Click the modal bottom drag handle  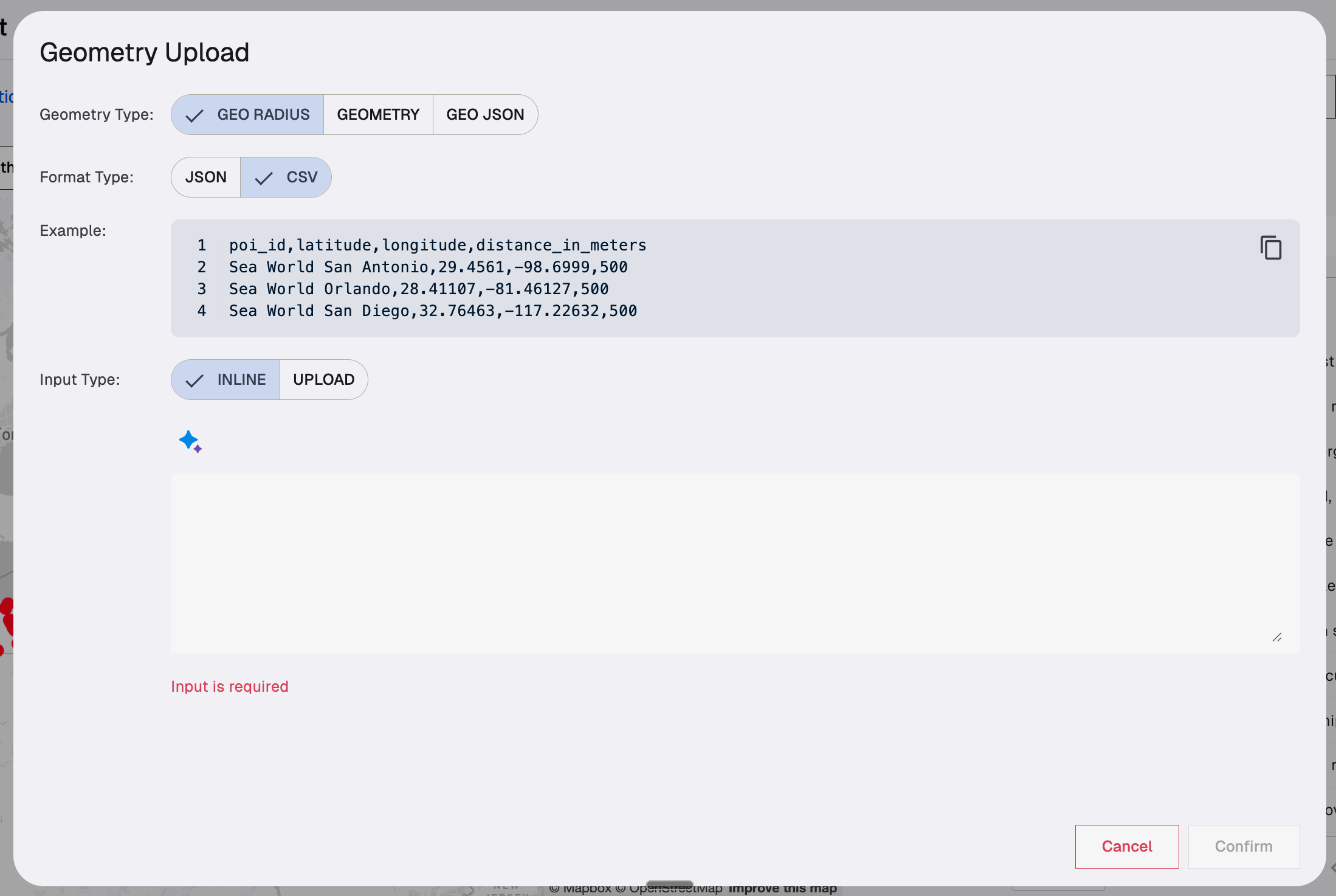tap(669, 884)
